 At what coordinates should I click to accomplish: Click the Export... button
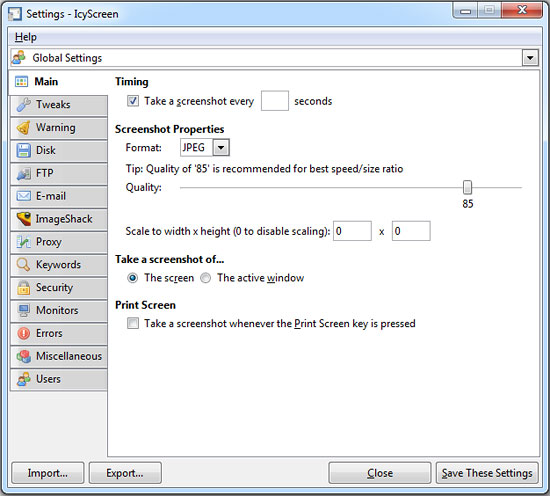pyautogui.click(x=125, y=473)
